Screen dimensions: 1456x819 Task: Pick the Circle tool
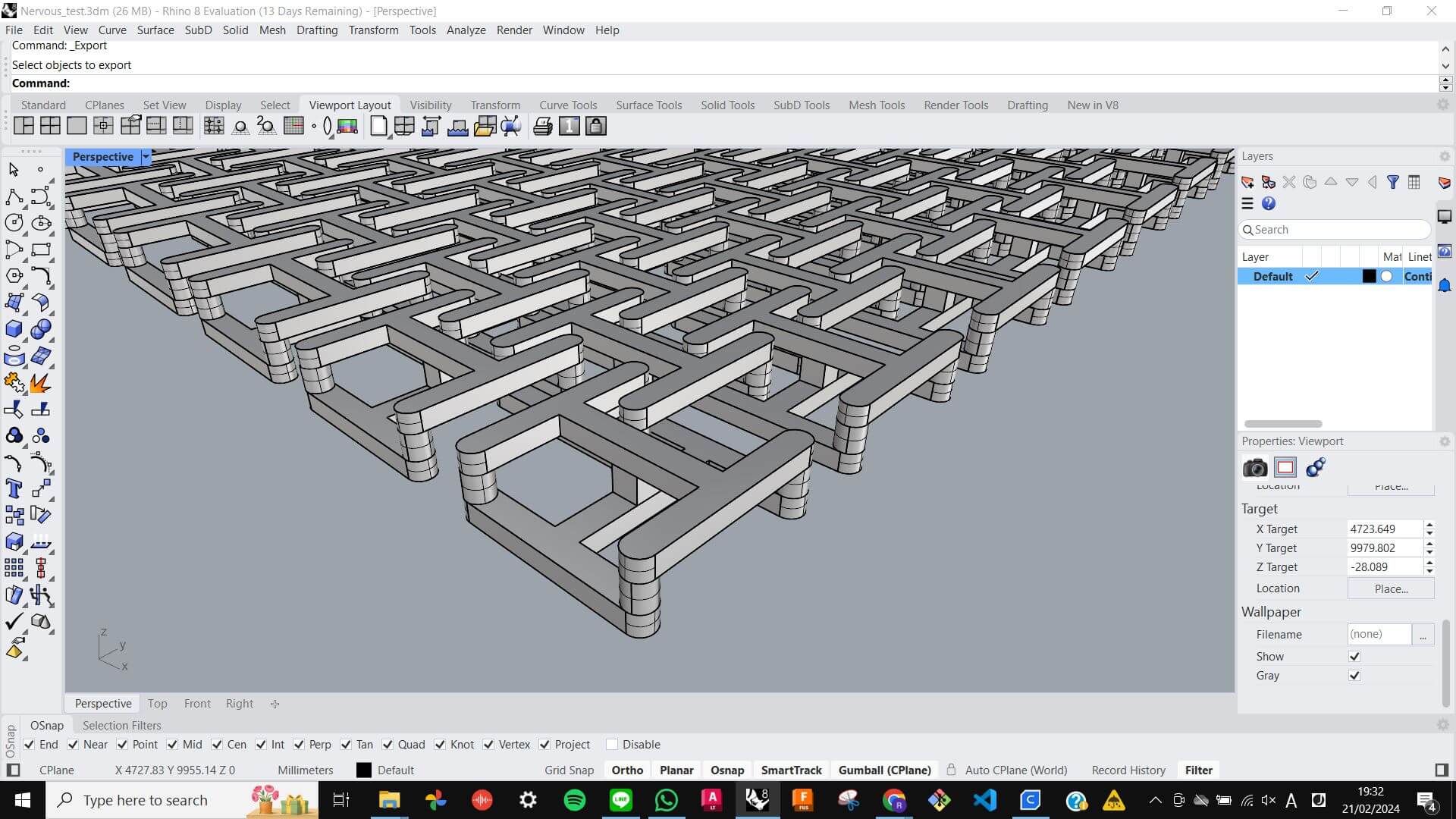point(14,223)
